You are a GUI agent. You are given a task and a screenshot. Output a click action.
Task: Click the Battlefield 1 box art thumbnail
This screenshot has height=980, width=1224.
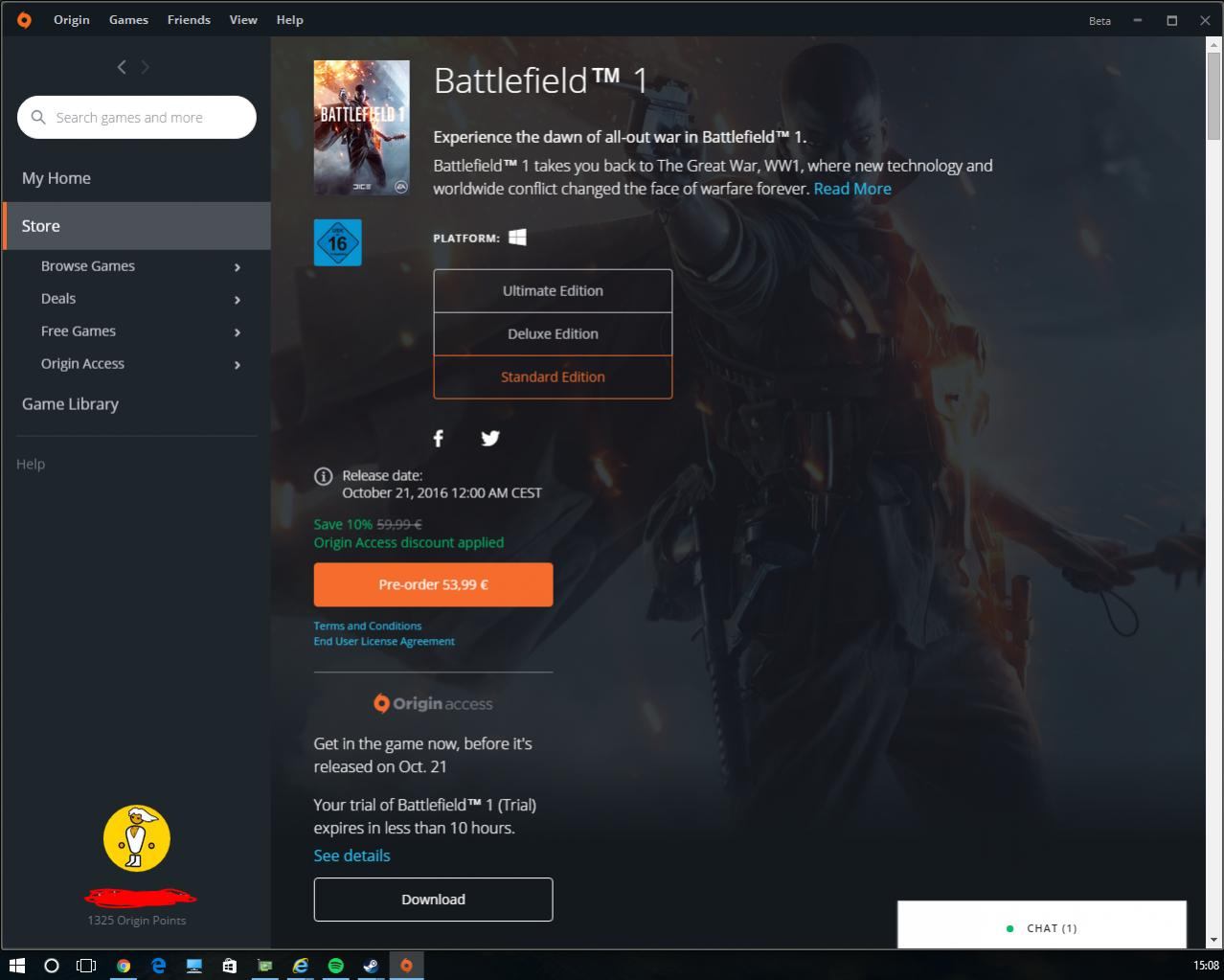click(362, 128)
